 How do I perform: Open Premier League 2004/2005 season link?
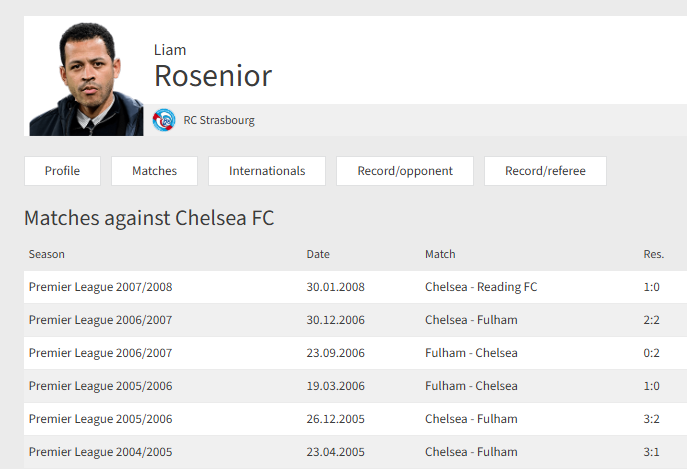coord(100,452)
